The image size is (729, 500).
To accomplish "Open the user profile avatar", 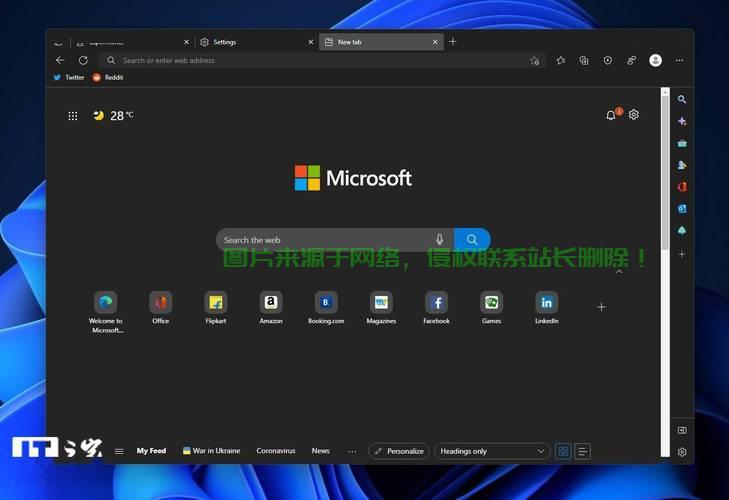I will [656, 60].
